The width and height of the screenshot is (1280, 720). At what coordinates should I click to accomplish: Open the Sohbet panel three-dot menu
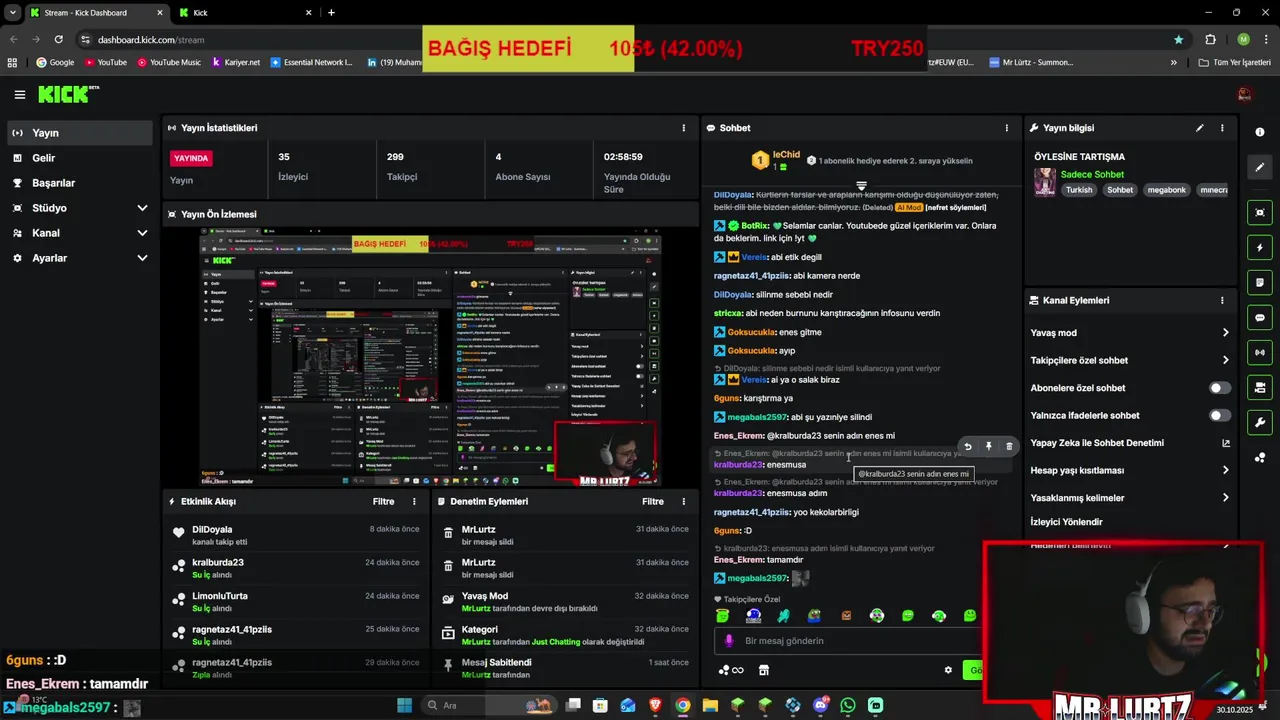1006,128
